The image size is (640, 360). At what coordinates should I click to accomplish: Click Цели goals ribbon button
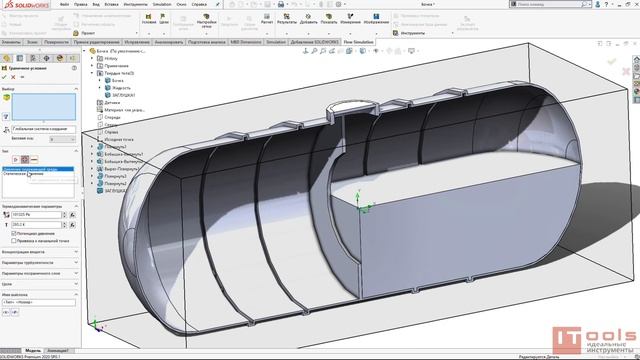click(164, 19)
